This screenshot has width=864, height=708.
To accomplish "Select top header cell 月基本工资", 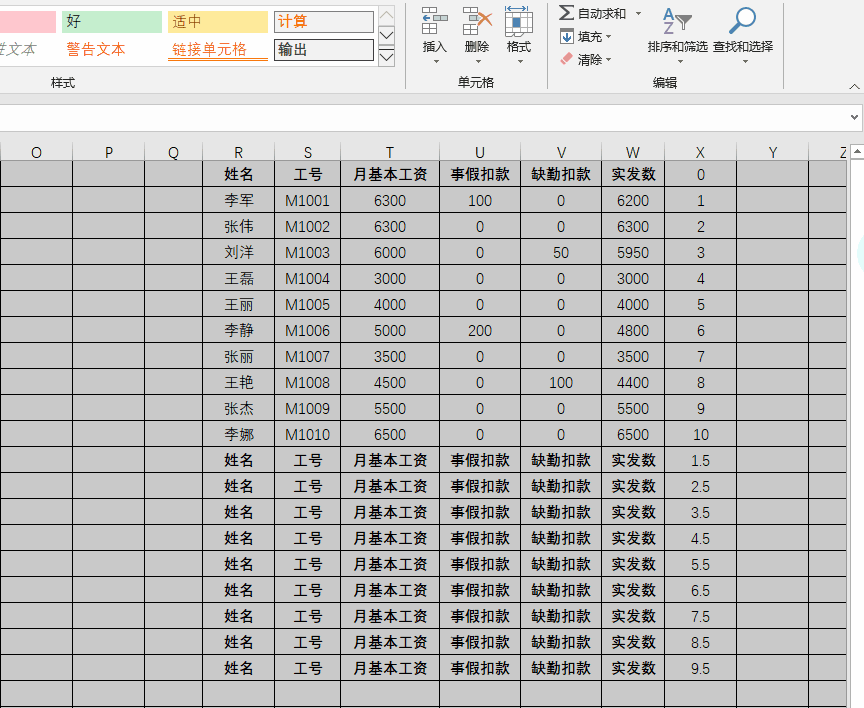I will (390, 174).
